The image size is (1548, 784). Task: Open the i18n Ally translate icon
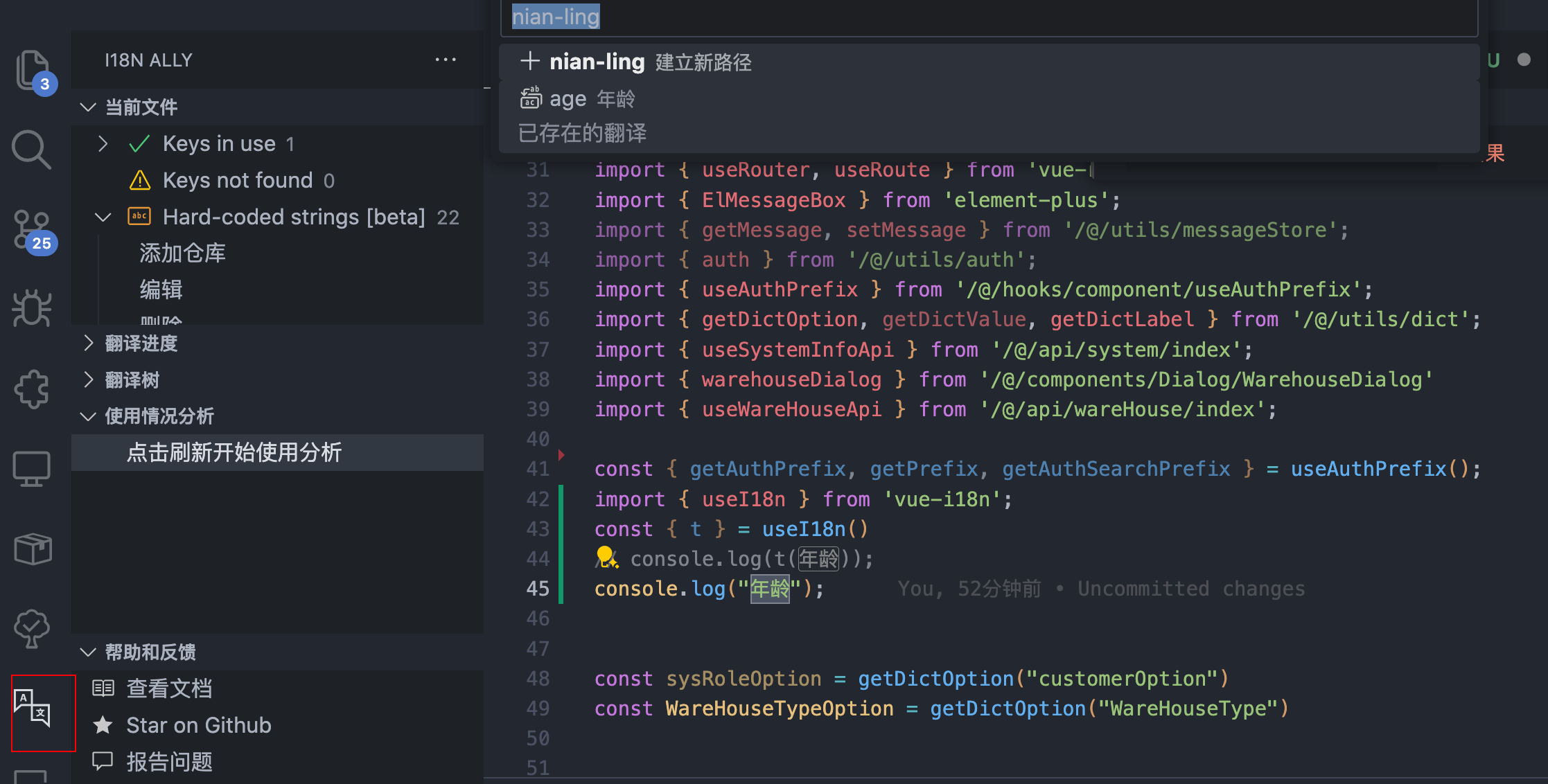click(33, 709)
